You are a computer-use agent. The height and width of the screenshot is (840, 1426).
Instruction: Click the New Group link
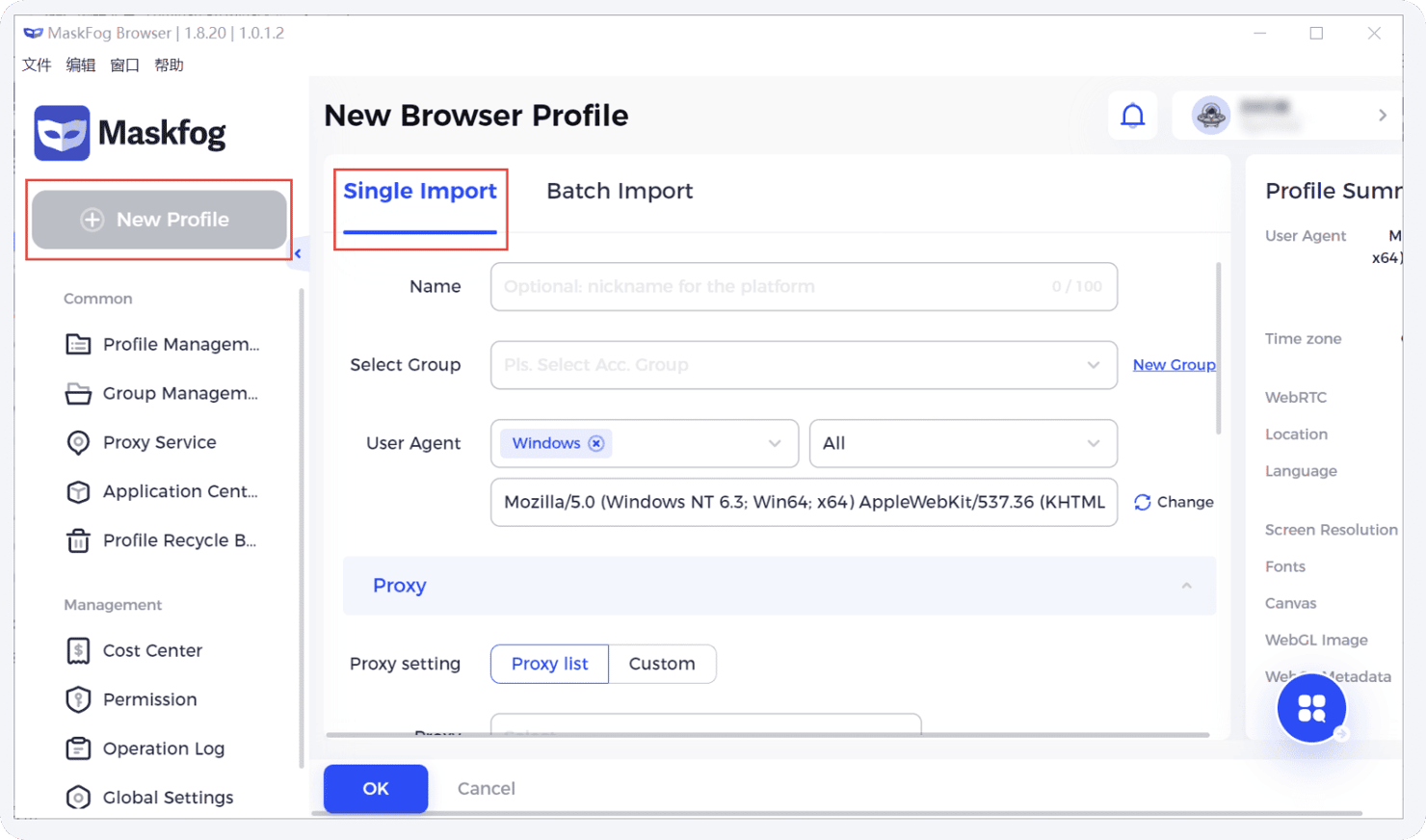pyautogui.click(x=1174, y=365)
